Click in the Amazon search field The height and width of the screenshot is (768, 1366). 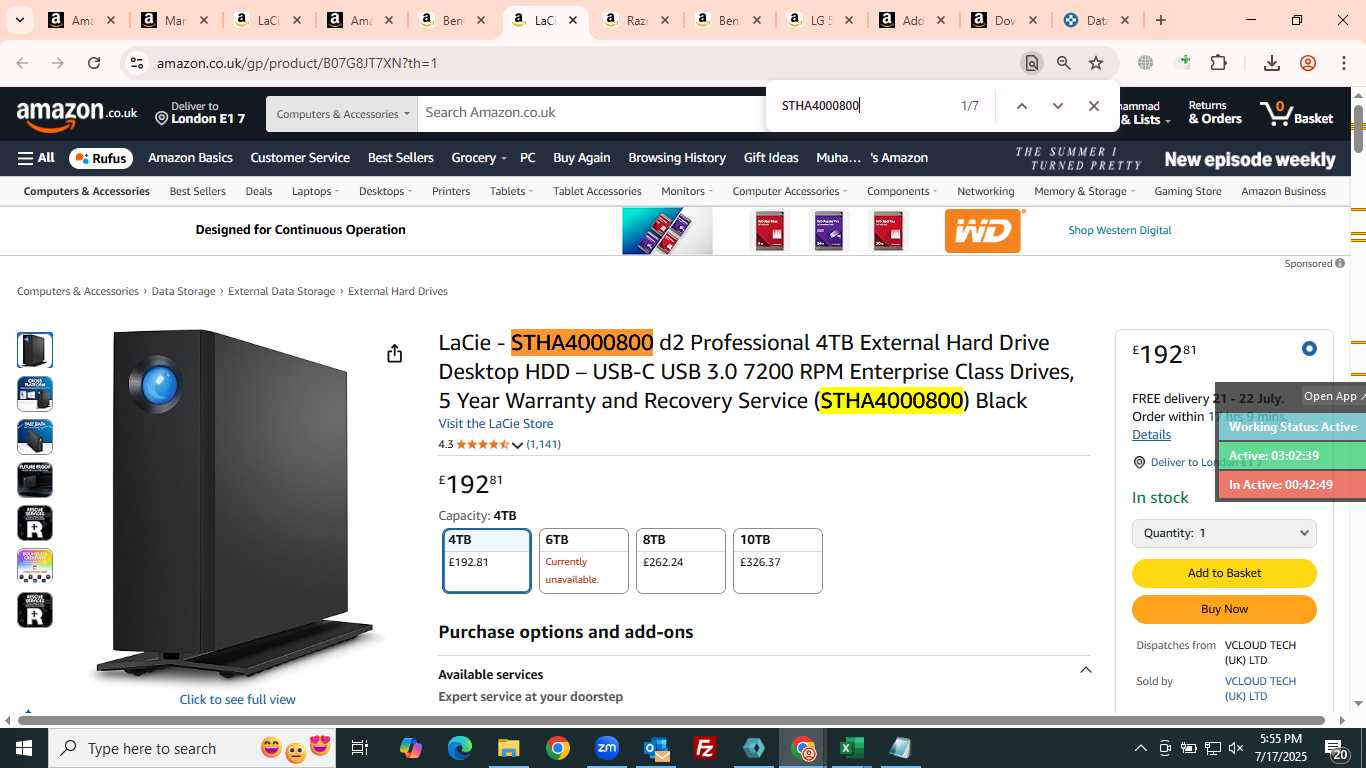click(590, 113)
